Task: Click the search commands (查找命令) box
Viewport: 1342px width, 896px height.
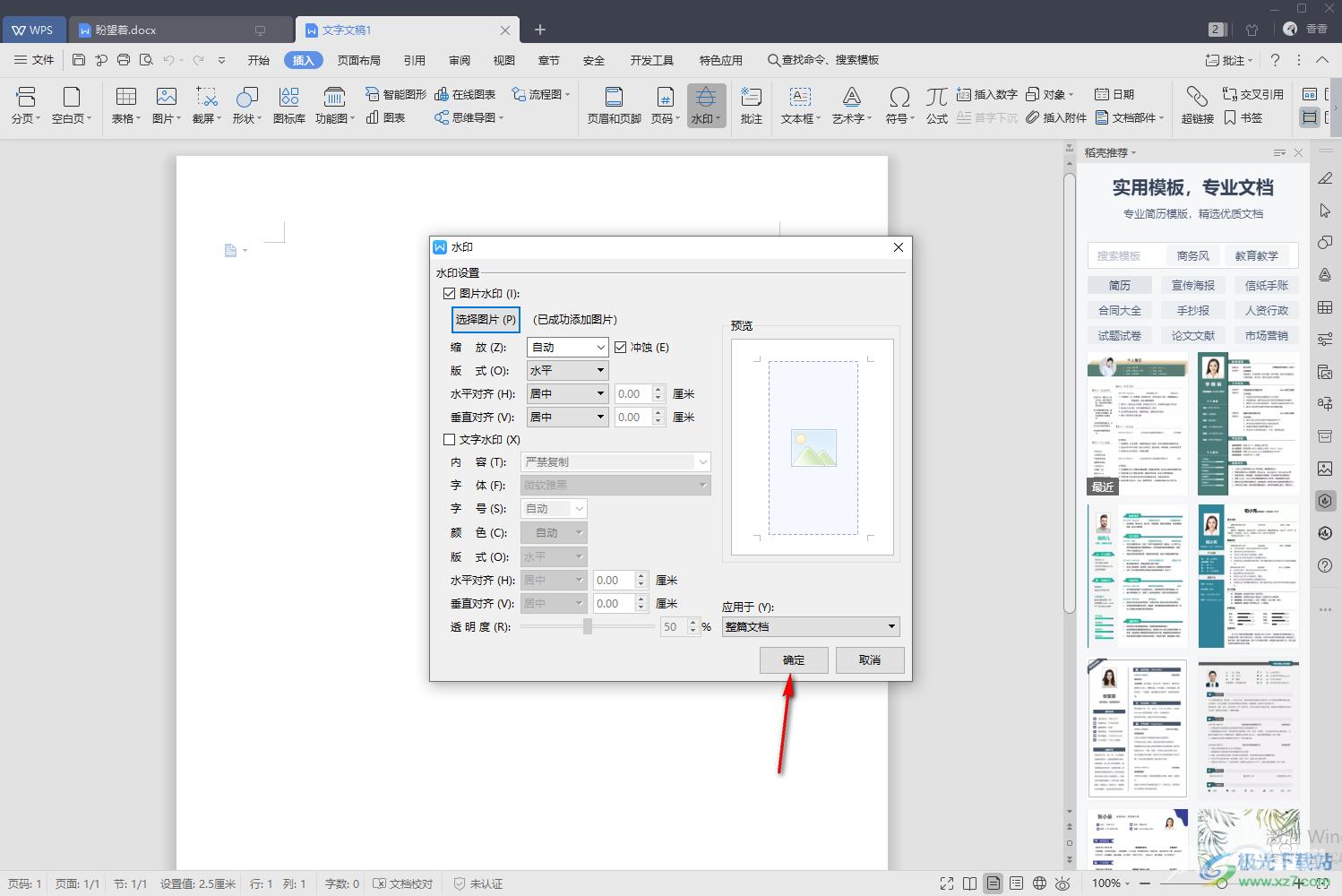Action: [822, 60]
